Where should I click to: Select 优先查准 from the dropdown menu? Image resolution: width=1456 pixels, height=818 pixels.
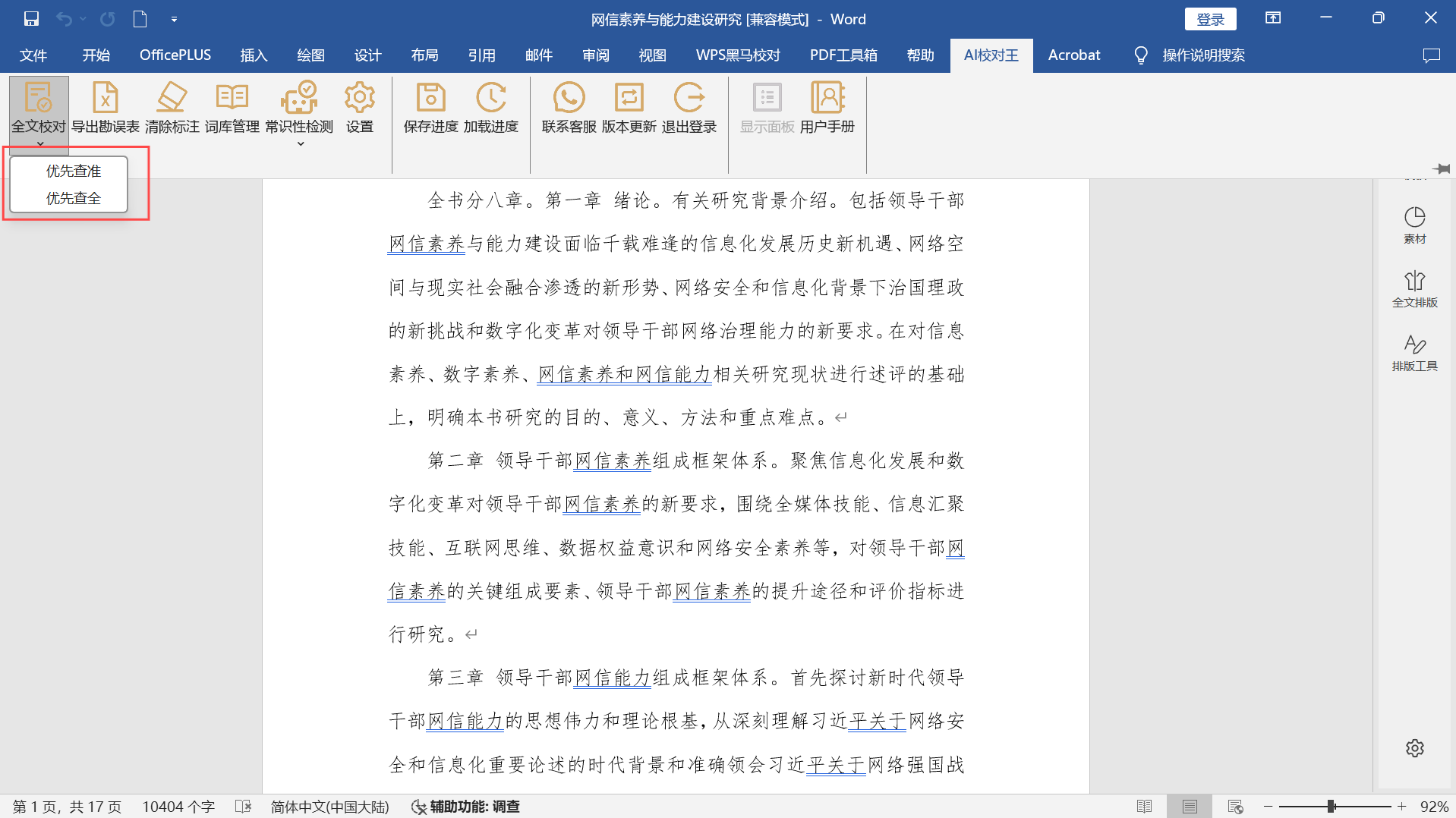[x=69, y=171]
